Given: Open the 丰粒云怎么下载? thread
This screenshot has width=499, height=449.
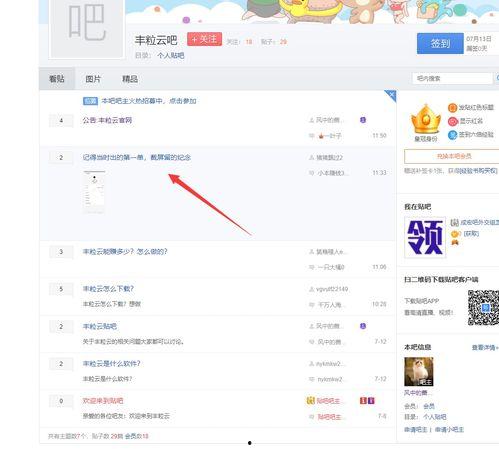Looking at the screenshot, I should coord(108,289).
